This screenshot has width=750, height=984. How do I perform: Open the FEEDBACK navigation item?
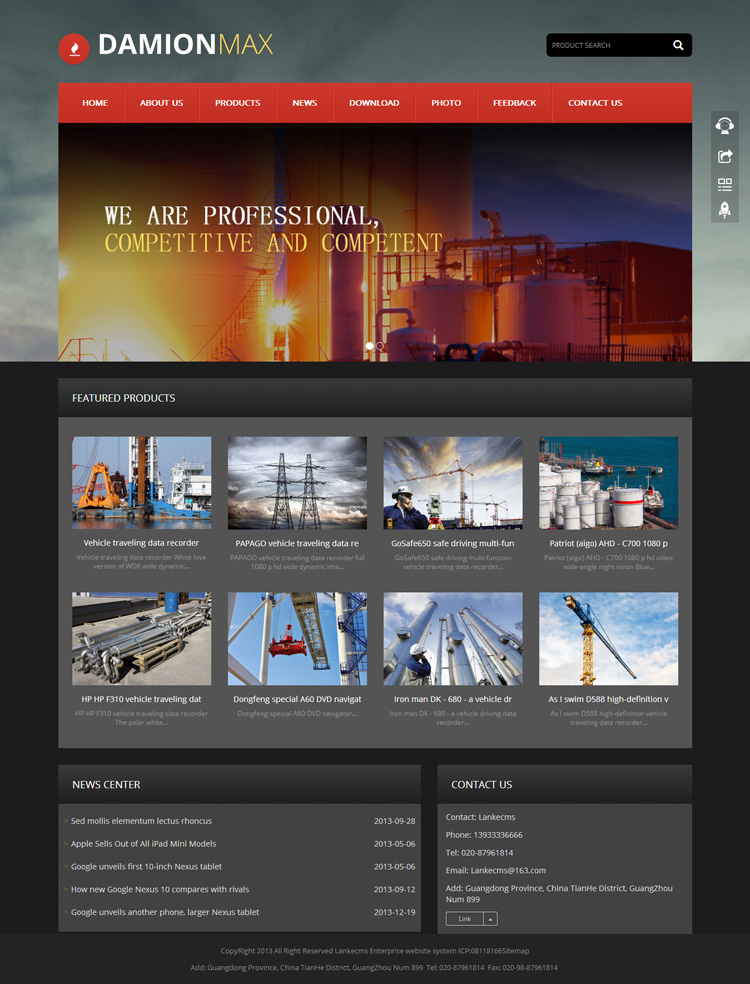click(515, 103)
